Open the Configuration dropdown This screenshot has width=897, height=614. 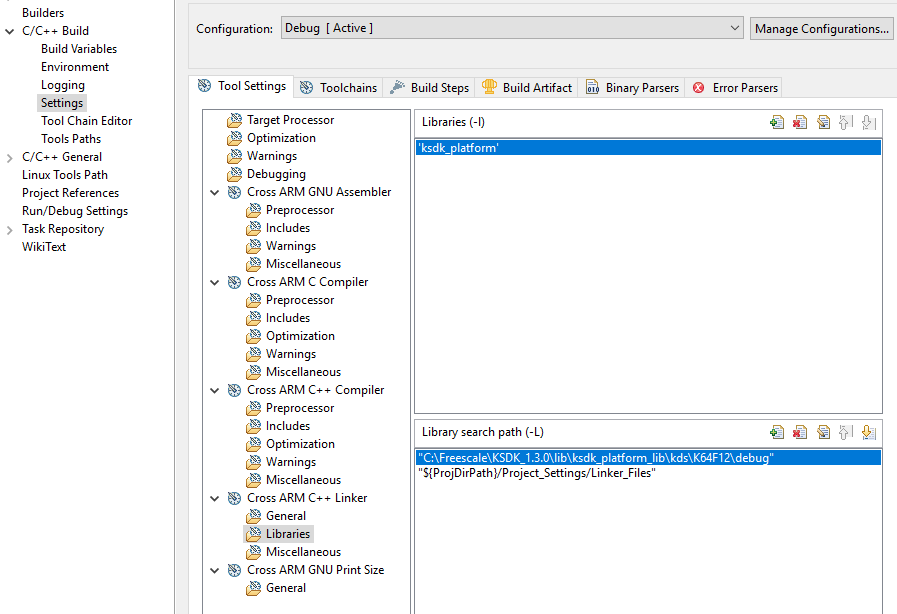(x=735, y=28)
